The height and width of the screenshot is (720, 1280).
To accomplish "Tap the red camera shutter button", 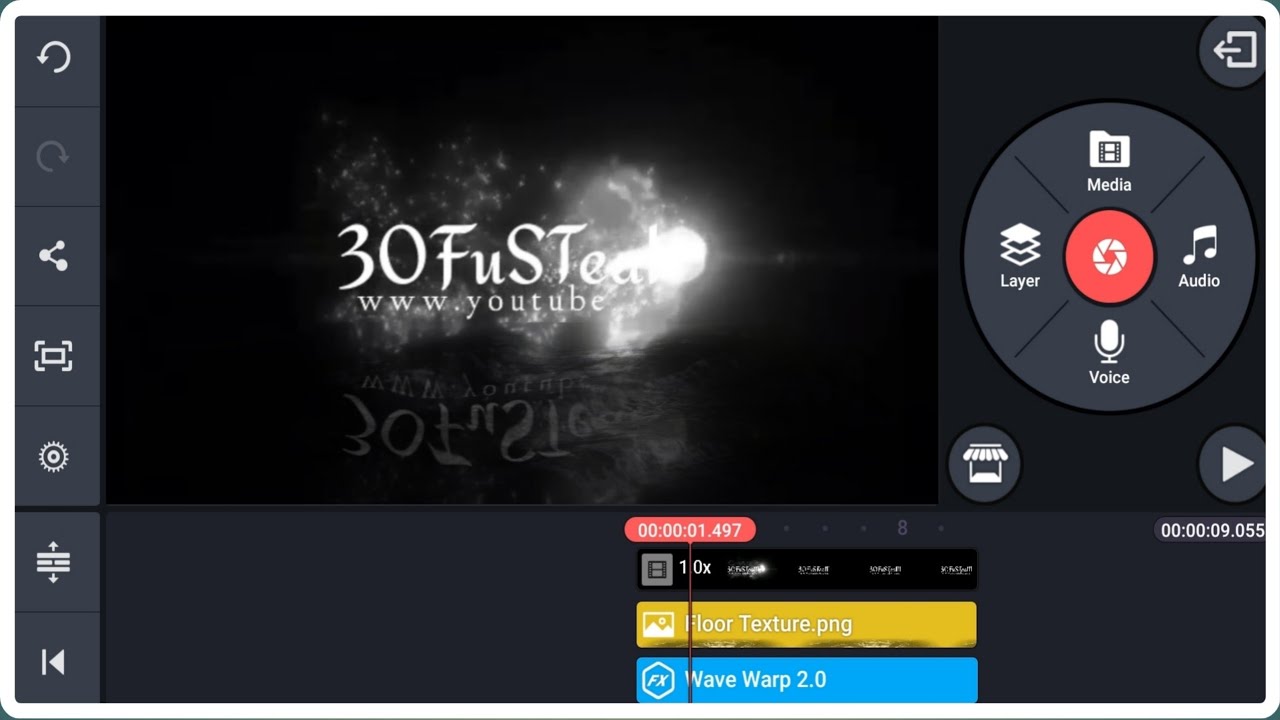I will tap(1109, 257).
